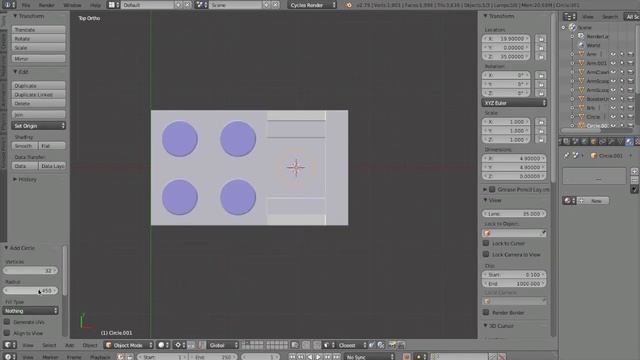640x360 pixels.
Task: Toggle Grease Pencil Layers checkbox
Action: 492,189
